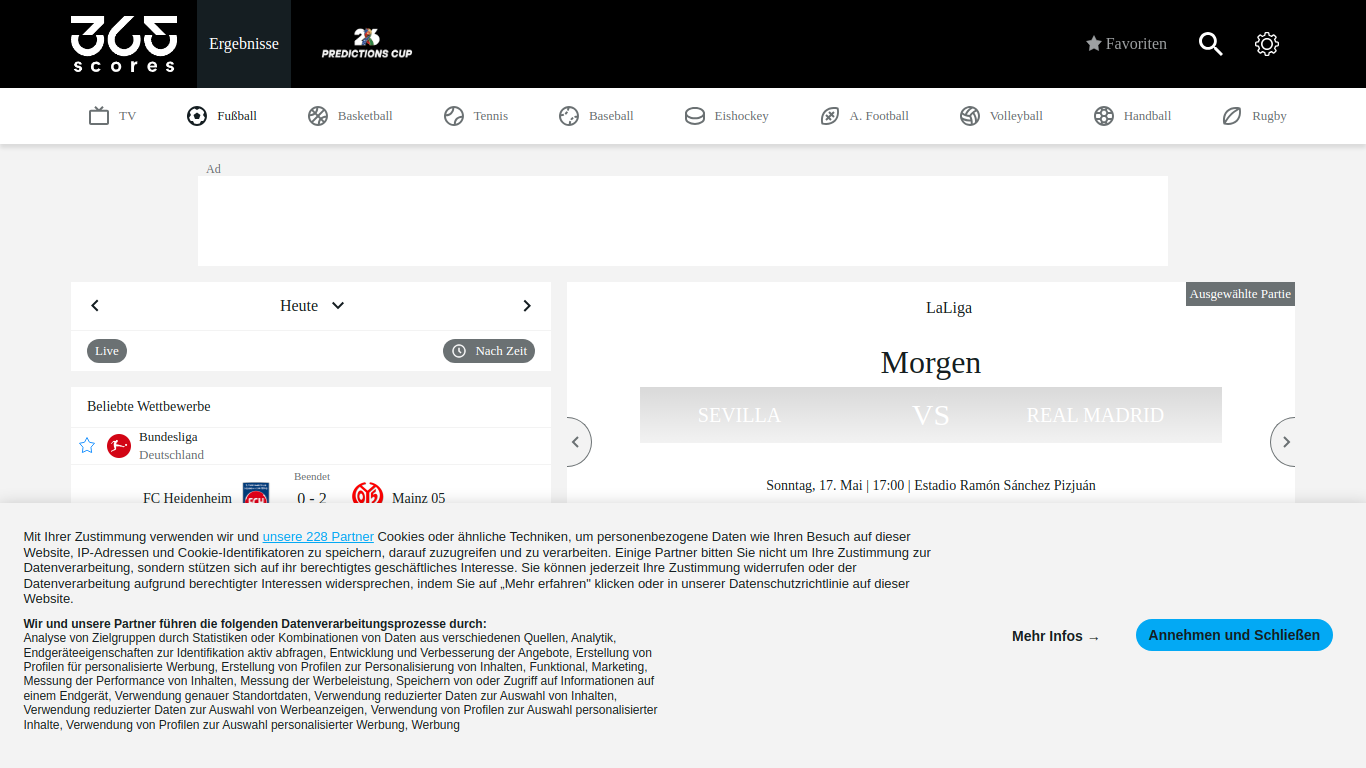Screen dimensions: 1366x768
Task: Click the REAL MADRID team name
Action: [x=1095, y=415]
